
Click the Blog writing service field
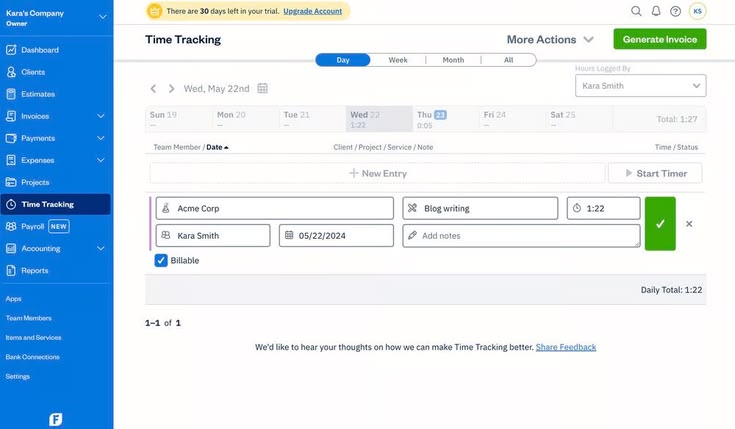(480, 208)
